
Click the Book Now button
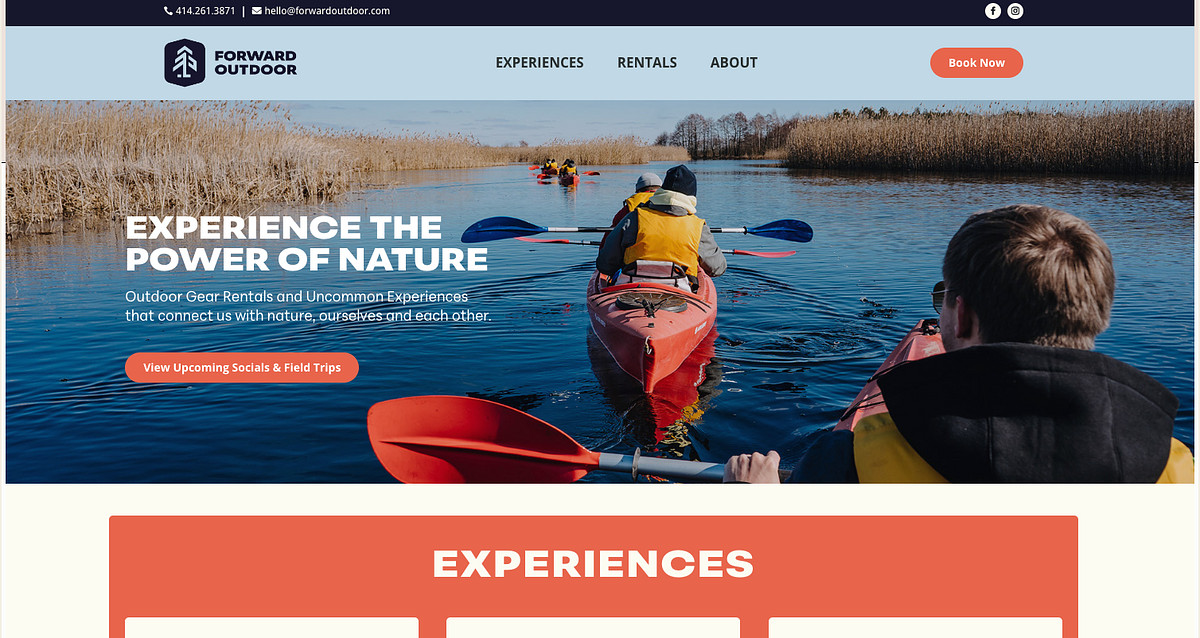[x=976, y=63]
